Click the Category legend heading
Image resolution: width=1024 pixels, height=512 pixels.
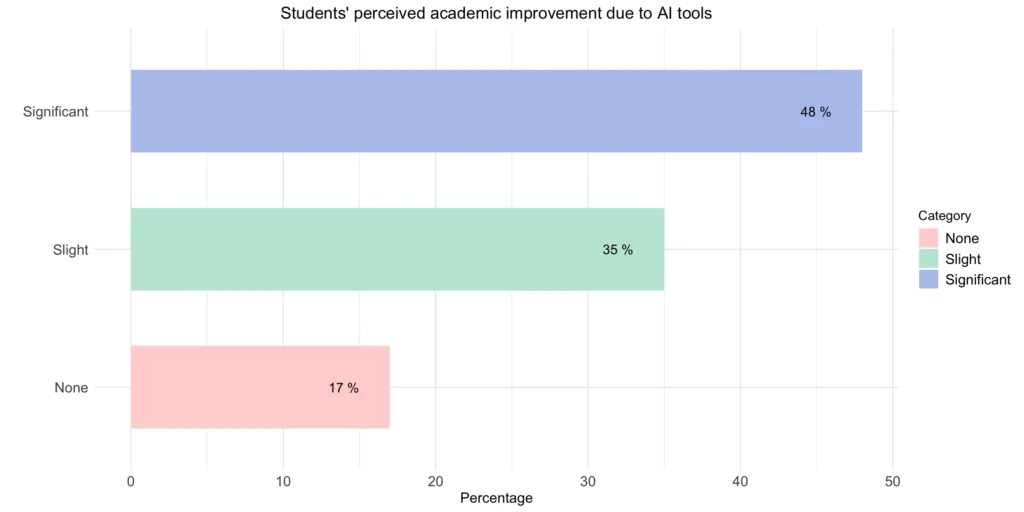pyautogui.click(x=944, y=216)
